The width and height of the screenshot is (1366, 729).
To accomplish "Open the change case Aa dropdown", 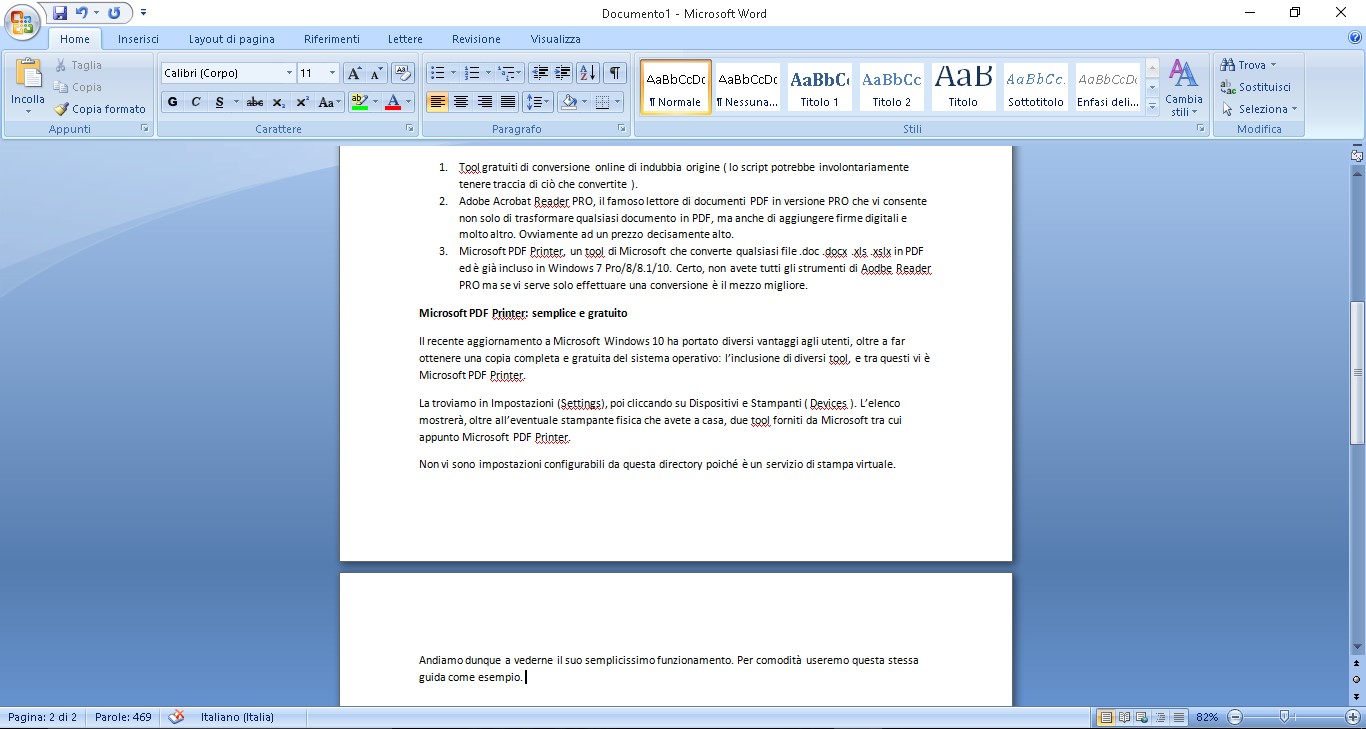I will coord(329,102).
